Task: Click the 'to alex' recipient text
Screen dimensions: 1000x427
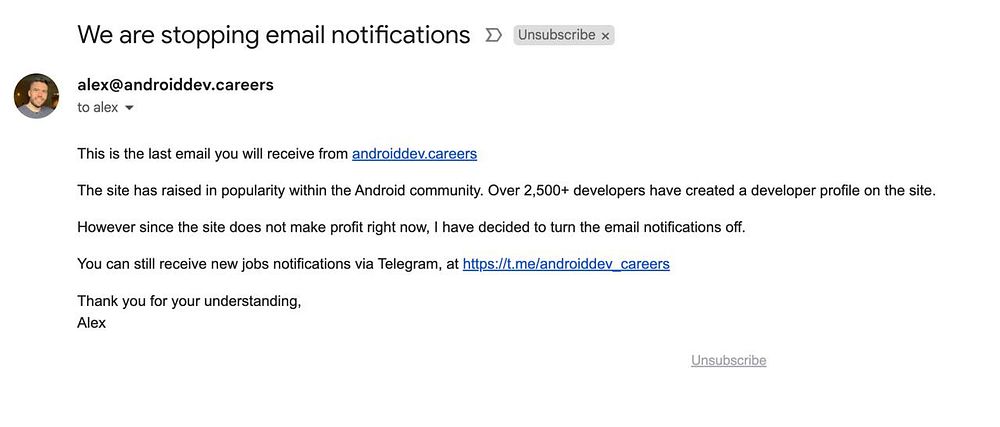Action: [97, 108]
